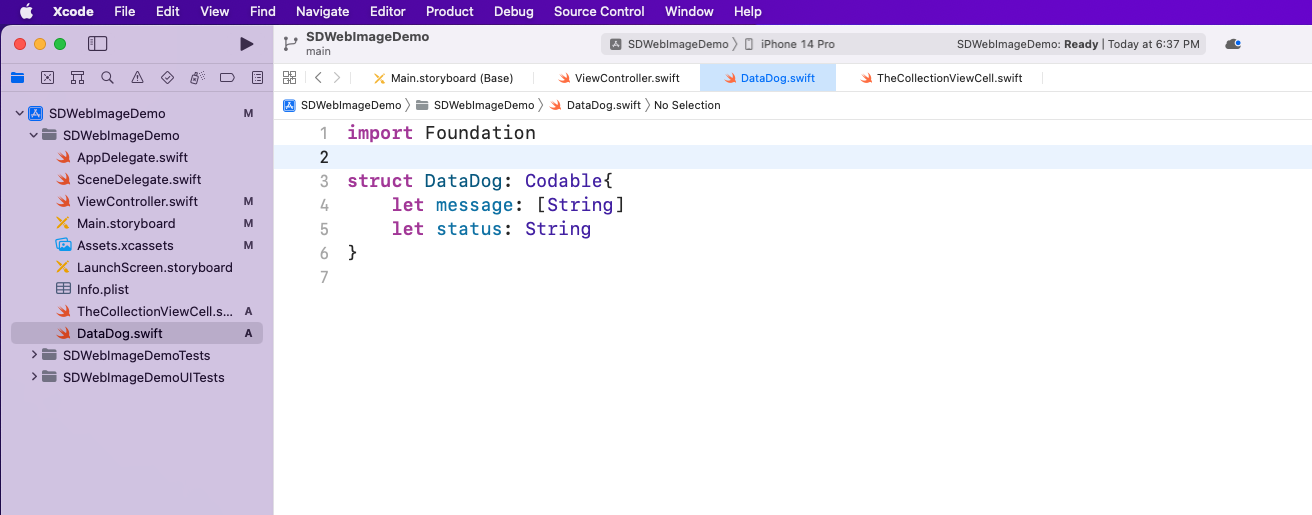Image resolution: width=1312 pixels, height=515 pixels.
Task: Click the 'Codable' protocol in code
Action: click(564, 181)
